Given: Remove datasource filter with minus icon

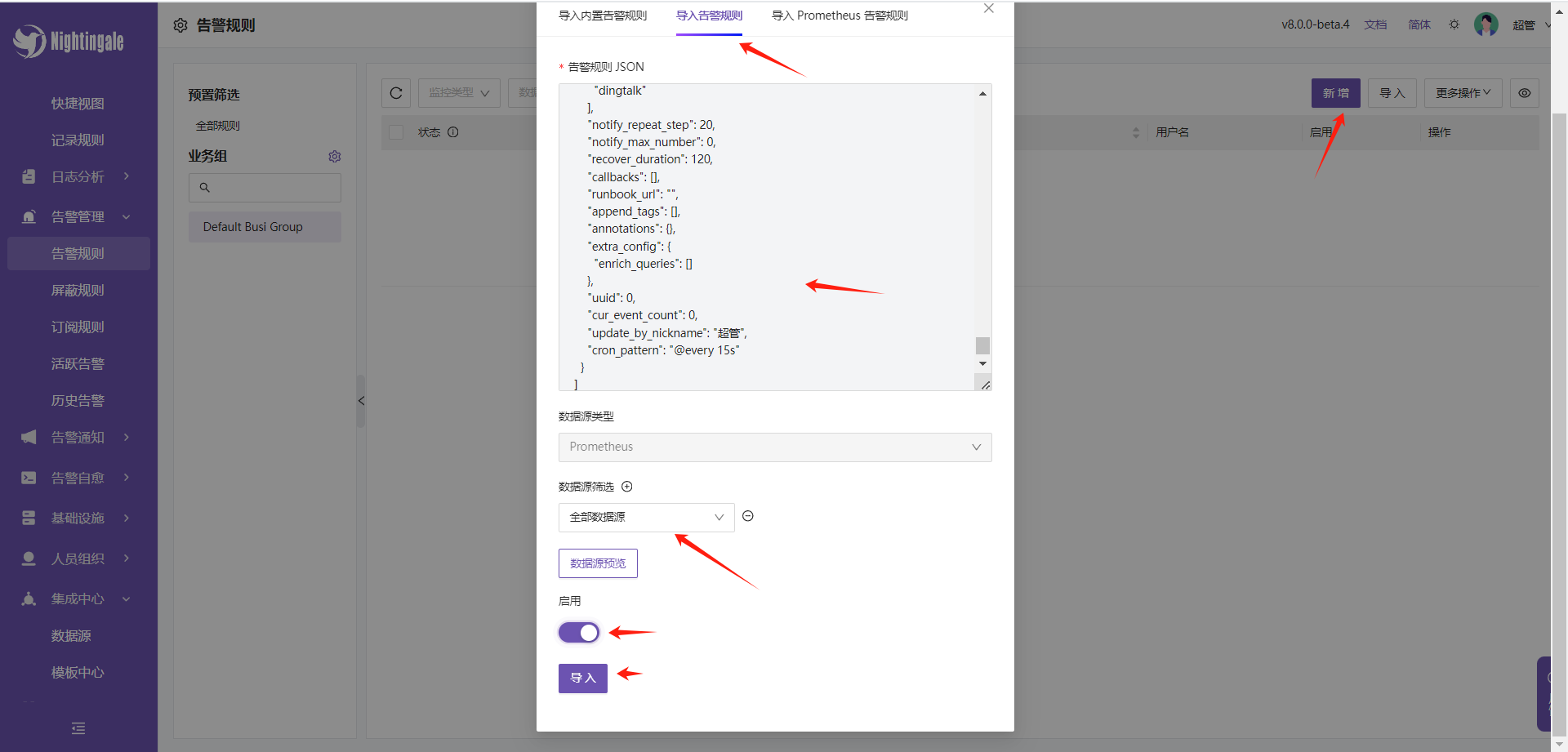Looking at the screenshot, I should tap(748, 516).
